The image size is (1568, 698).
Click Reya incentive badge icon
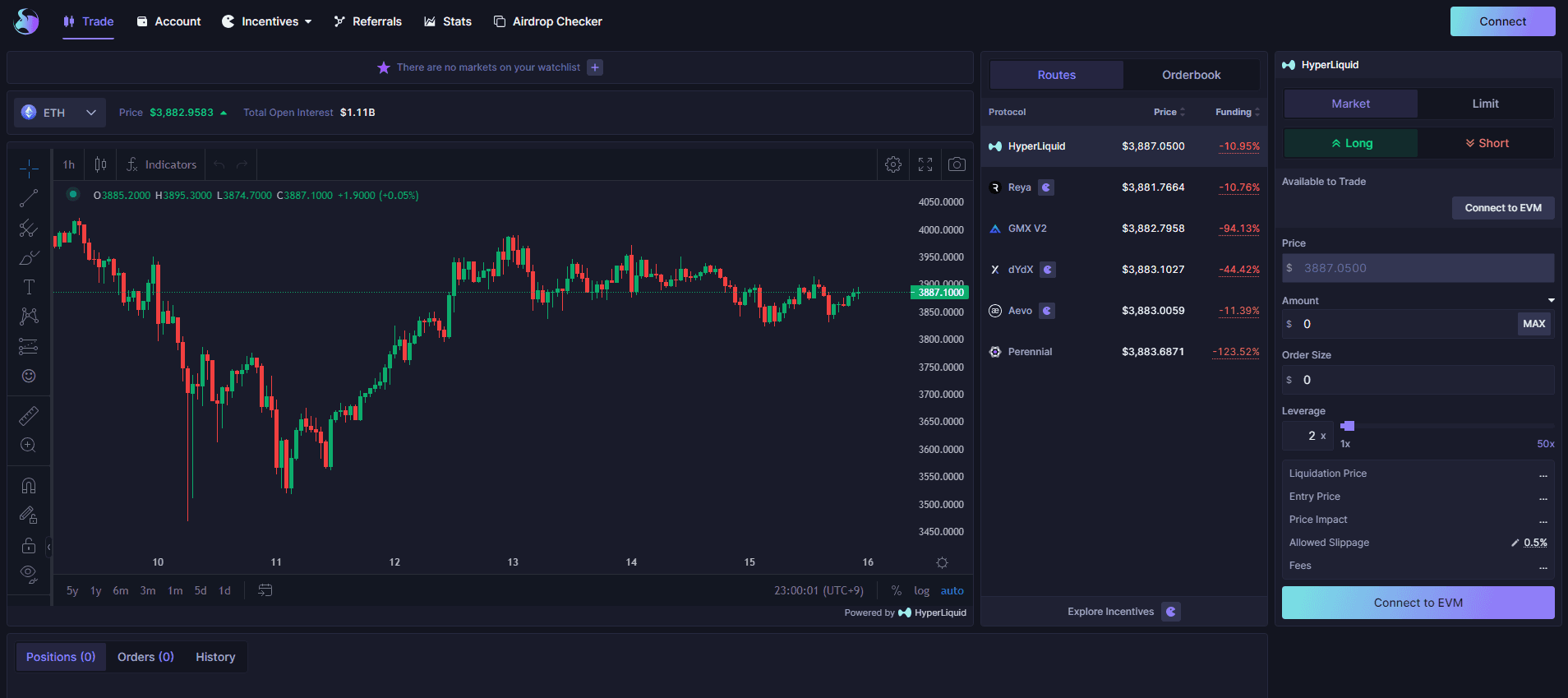pos(1046,187)
